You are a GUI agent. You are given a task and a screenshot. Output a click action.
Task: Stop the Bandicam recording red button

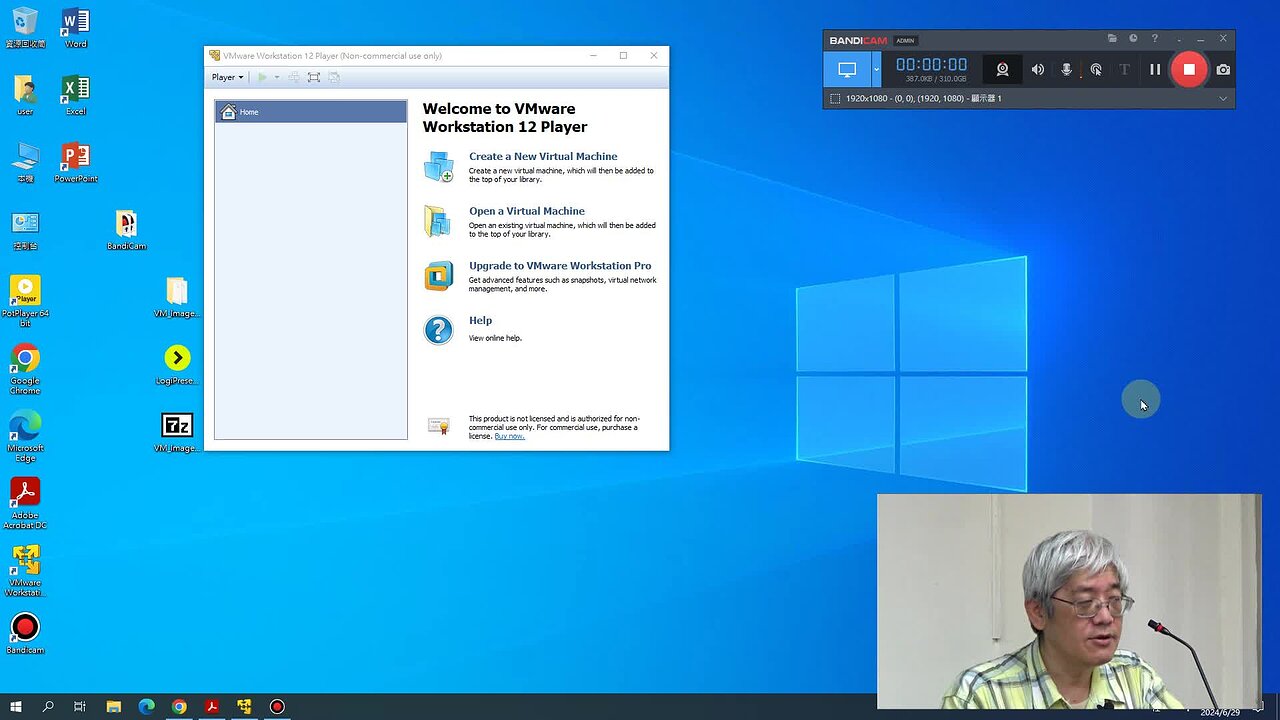(x=1189, y=70)
